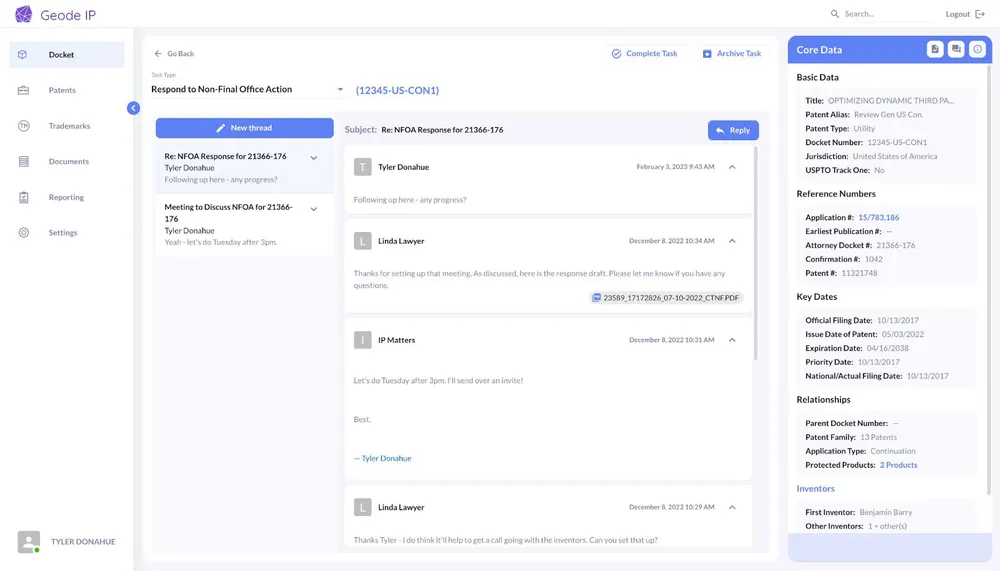Open the Task Type dropdown
The image size is (1000, 571).
(x=340, y=90)
